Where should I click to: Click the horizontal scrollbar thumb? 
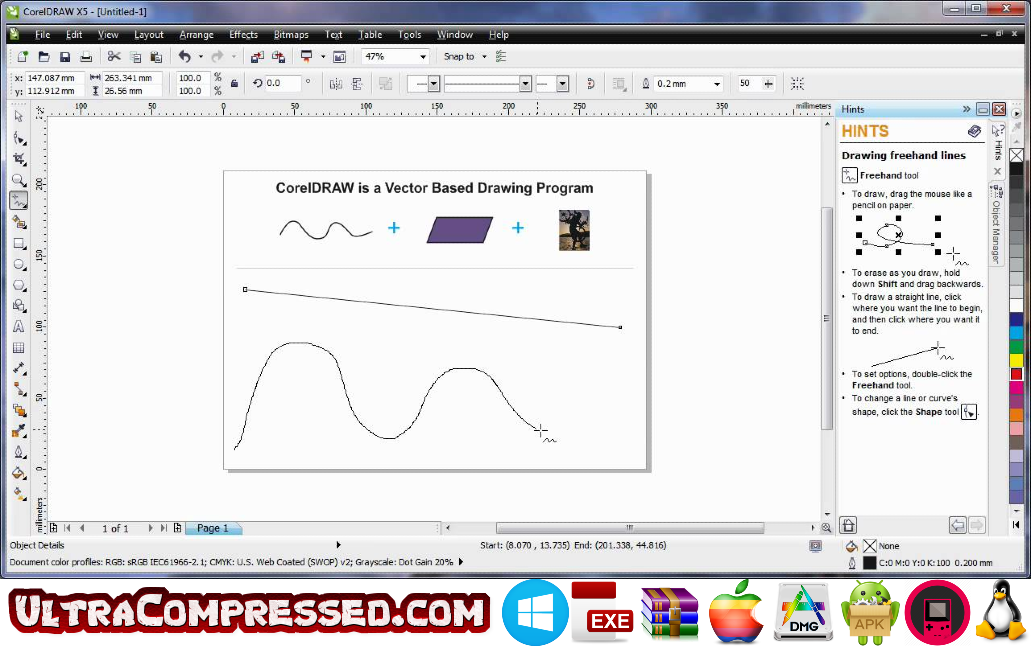pyautogui.click(x=630, y=528)
